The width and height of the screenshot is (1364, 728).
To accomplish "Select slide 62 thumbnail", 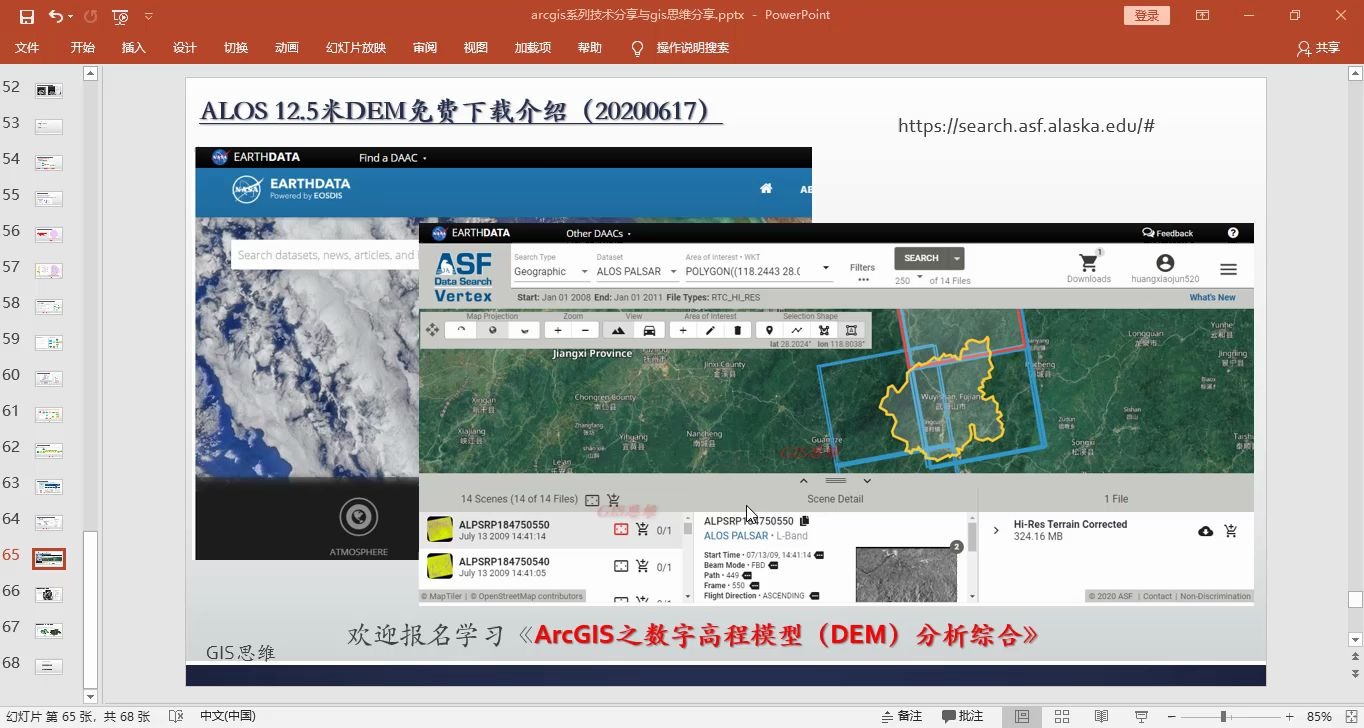I will (x=49, y=450).
